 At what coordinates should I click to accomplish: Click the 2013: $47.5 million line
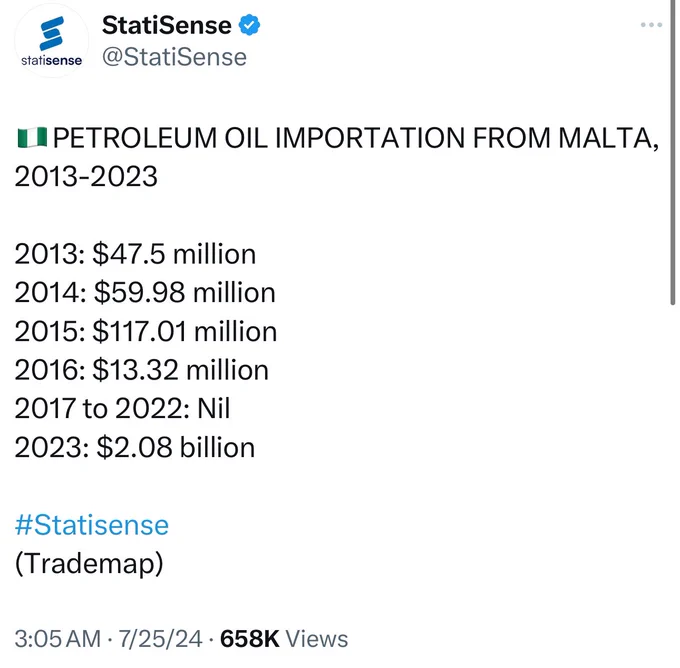click(x=135, y=254)
